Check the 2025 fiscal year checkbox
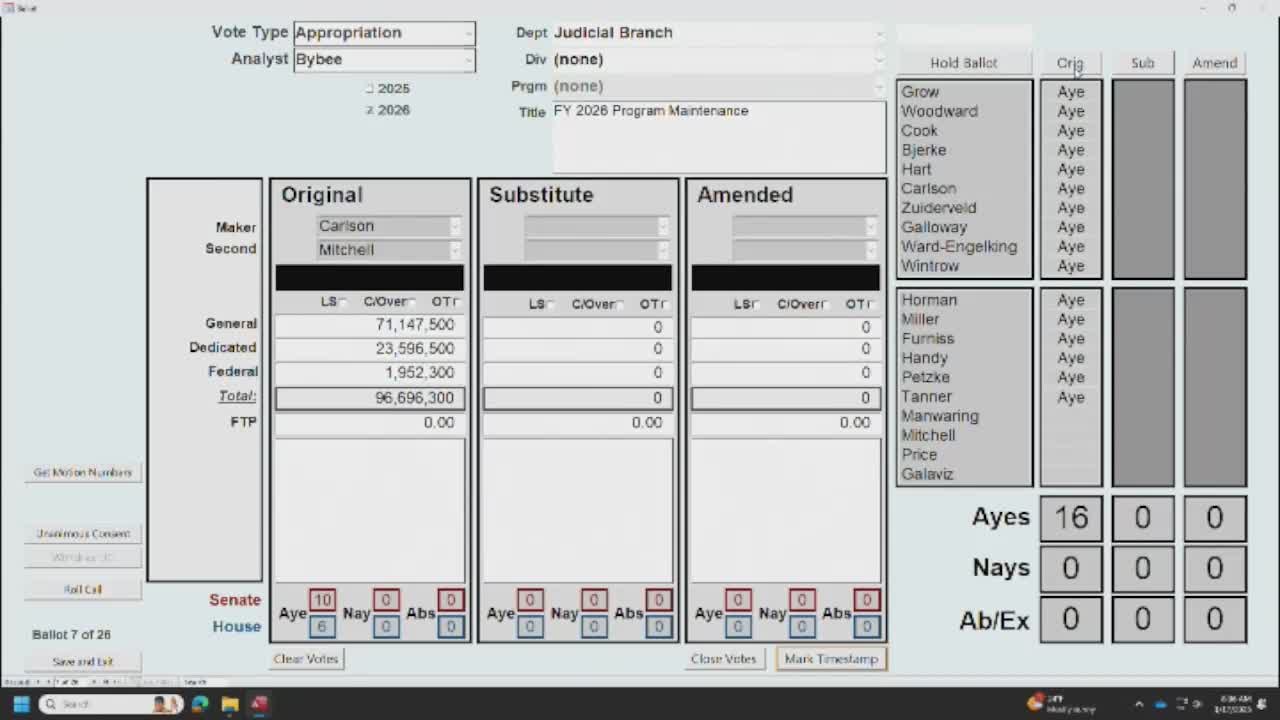 pos(370,89)
